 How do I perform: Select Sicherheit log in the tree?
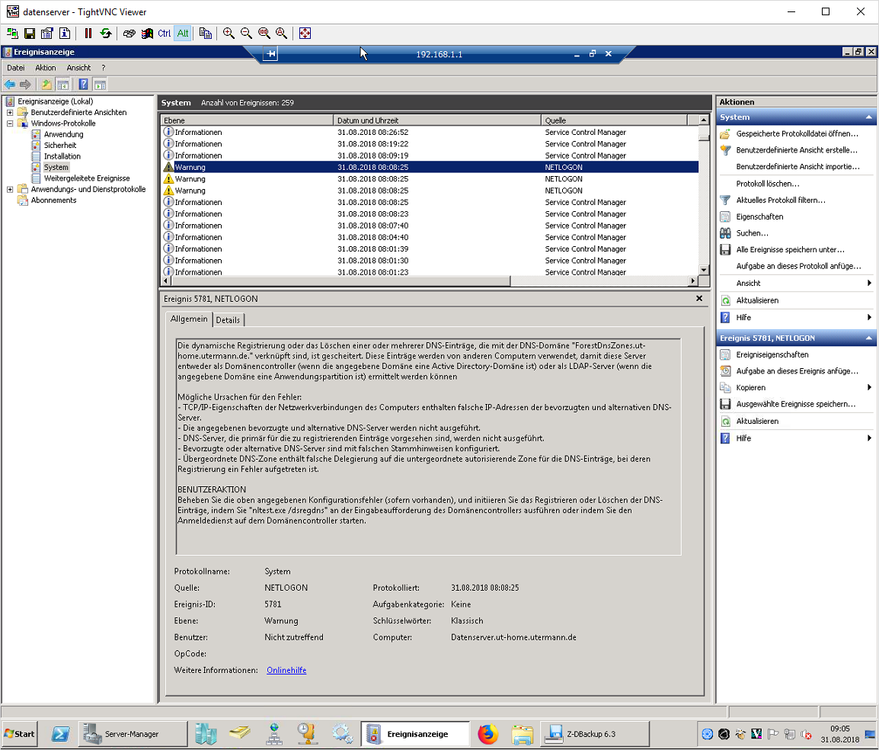[60, 145]
